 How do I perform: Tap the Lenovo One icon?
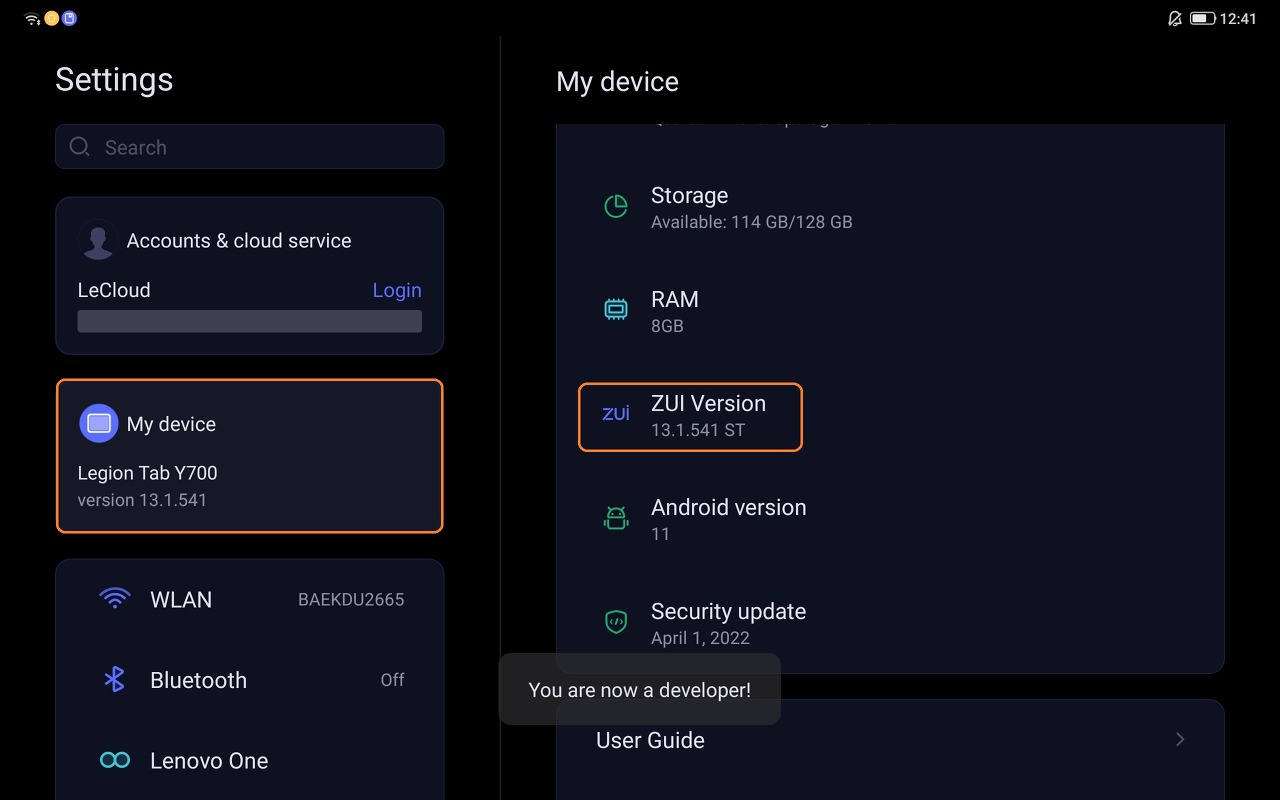click(x=115, y=760)
